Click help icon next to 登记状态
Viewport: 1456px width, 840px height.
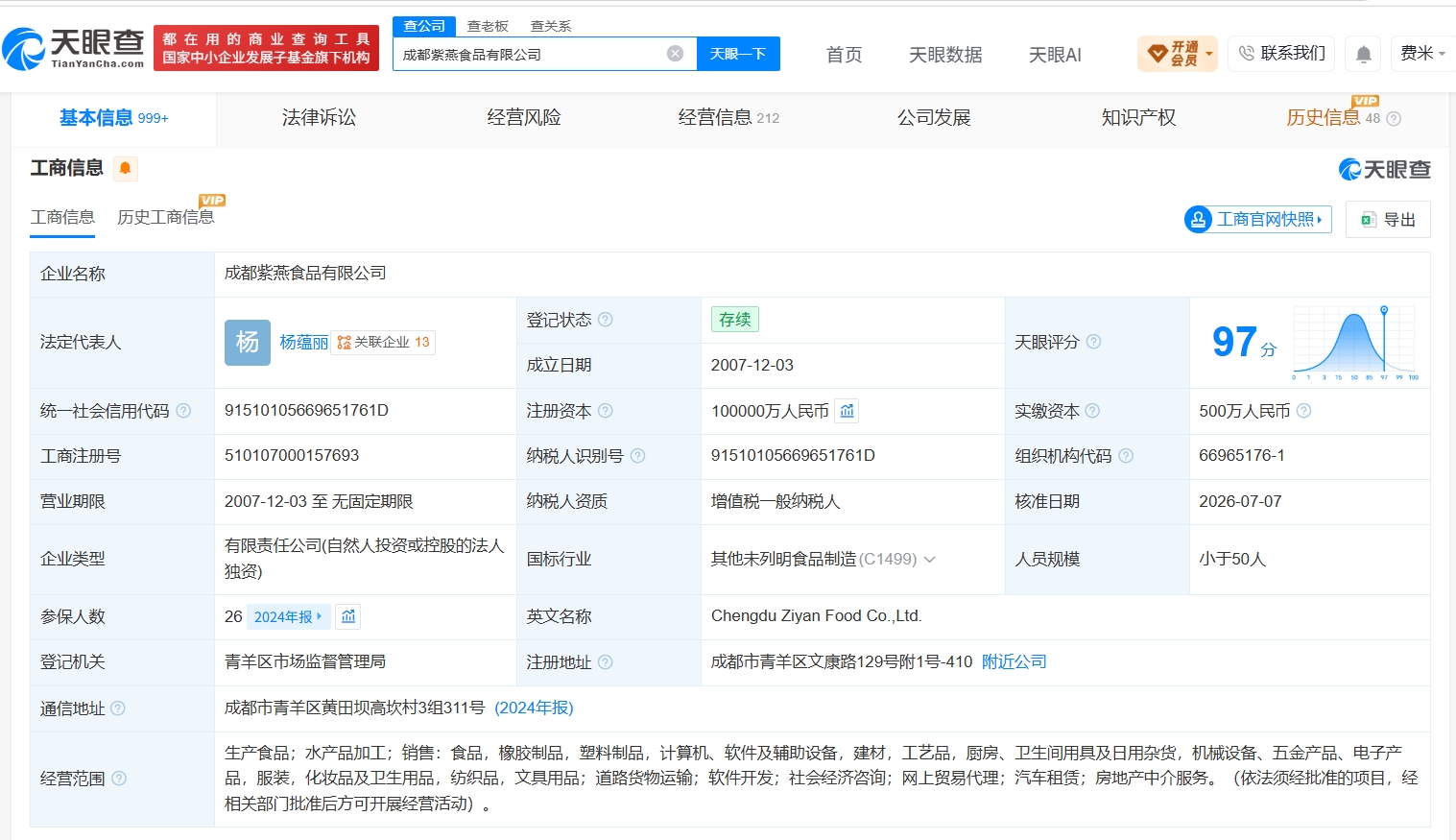point(606,320)
